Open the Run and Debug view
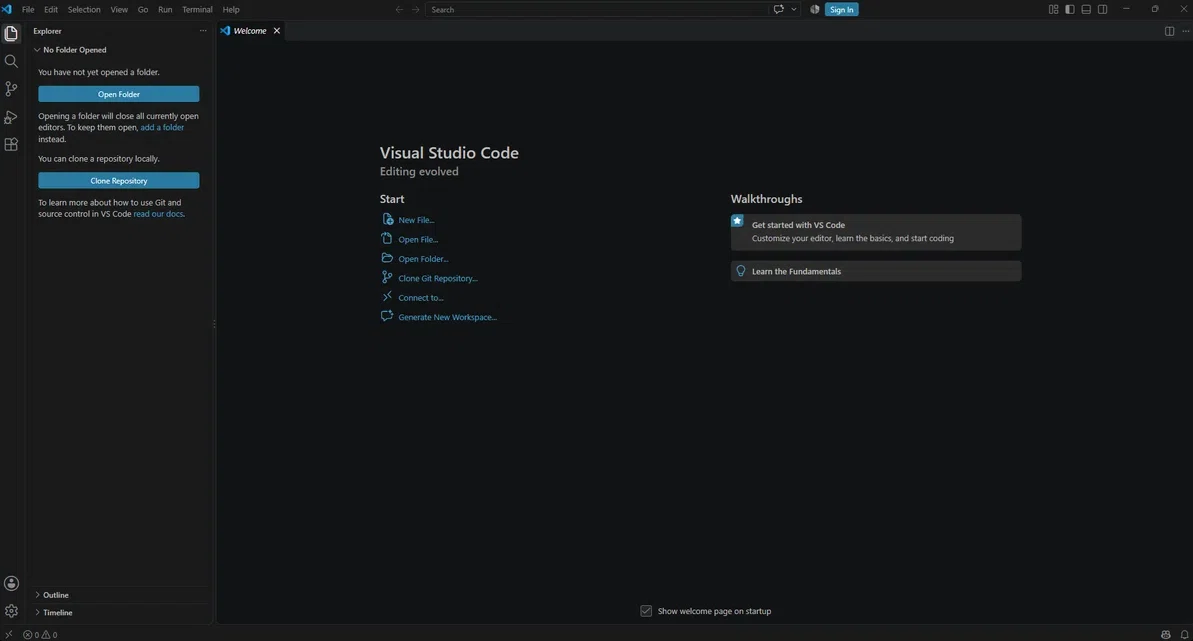 coord(11,117)
